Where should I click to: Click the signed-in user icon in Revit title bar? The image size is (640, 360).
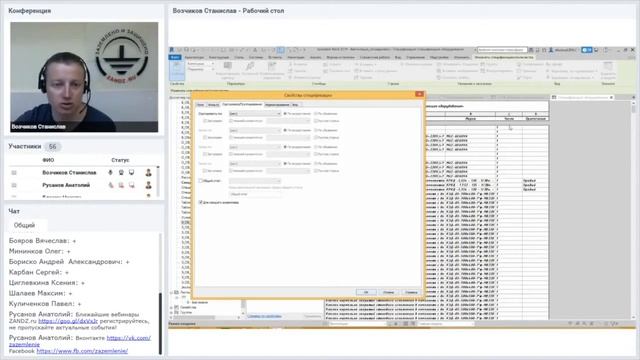click(551, 50)
